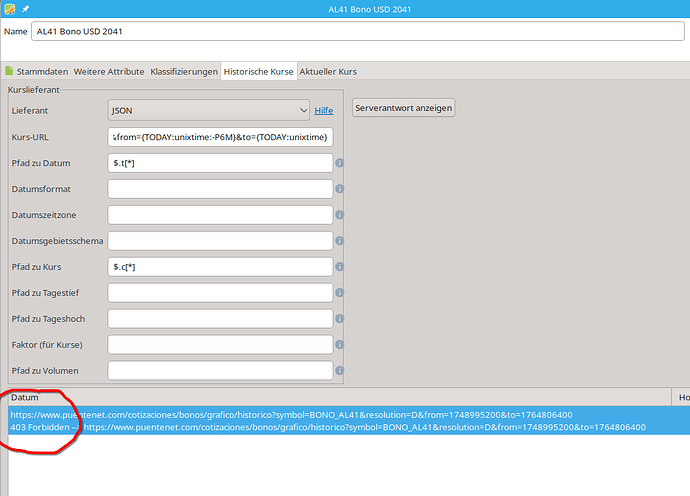This screenshot has width=690, height=496.
Task: Go to the Klassifizierungen tab
Action: [x=184, y=72]
